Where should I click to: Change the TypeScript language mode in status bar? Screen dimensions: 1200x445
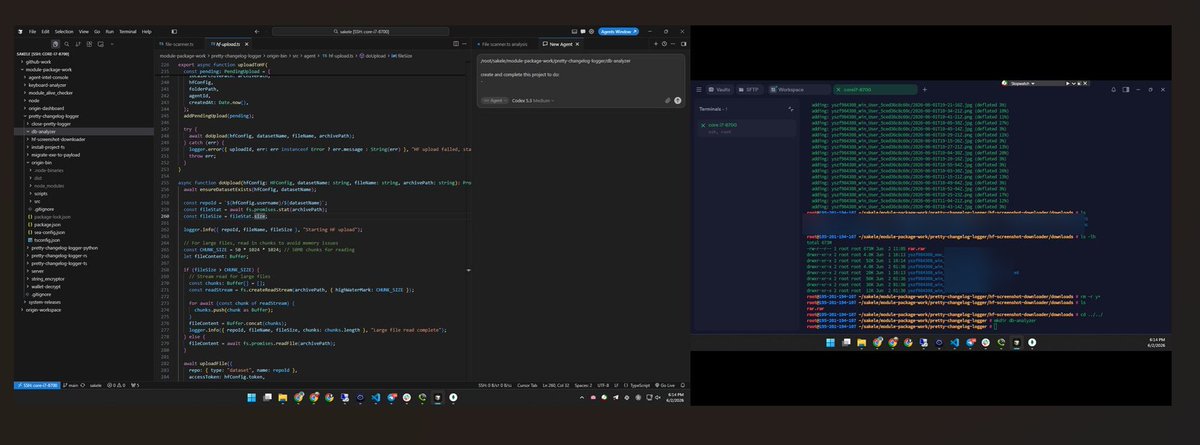click(x=638, y=384)
